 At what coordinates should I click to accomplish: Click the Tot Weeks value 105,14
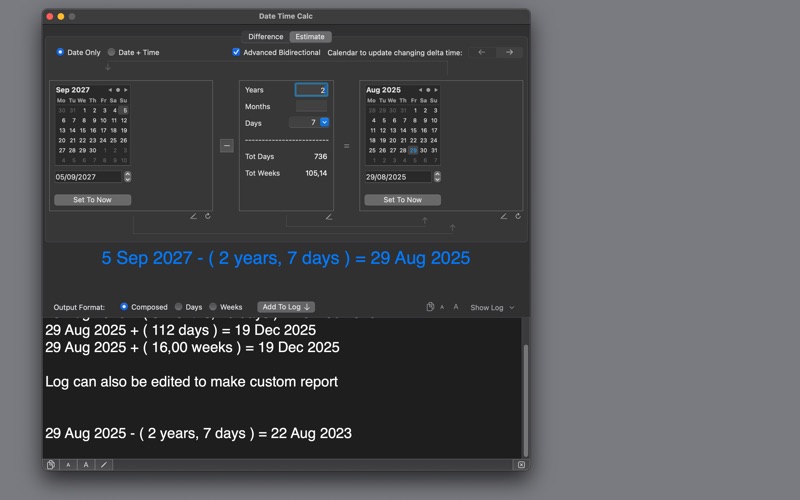[316, 173]
